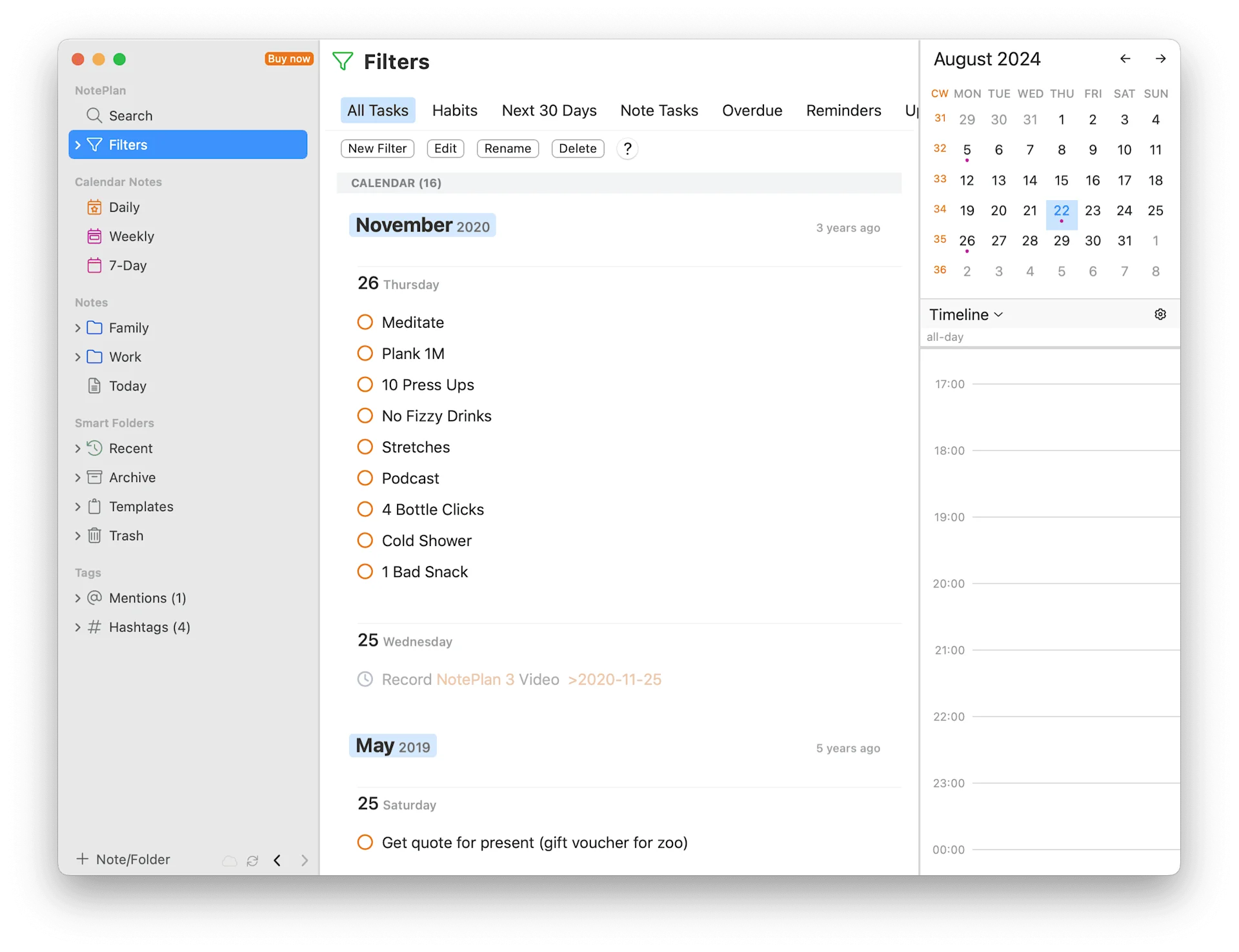1239x952 pixels.
Task: Create a New Filter
Action: pos(377,148)
